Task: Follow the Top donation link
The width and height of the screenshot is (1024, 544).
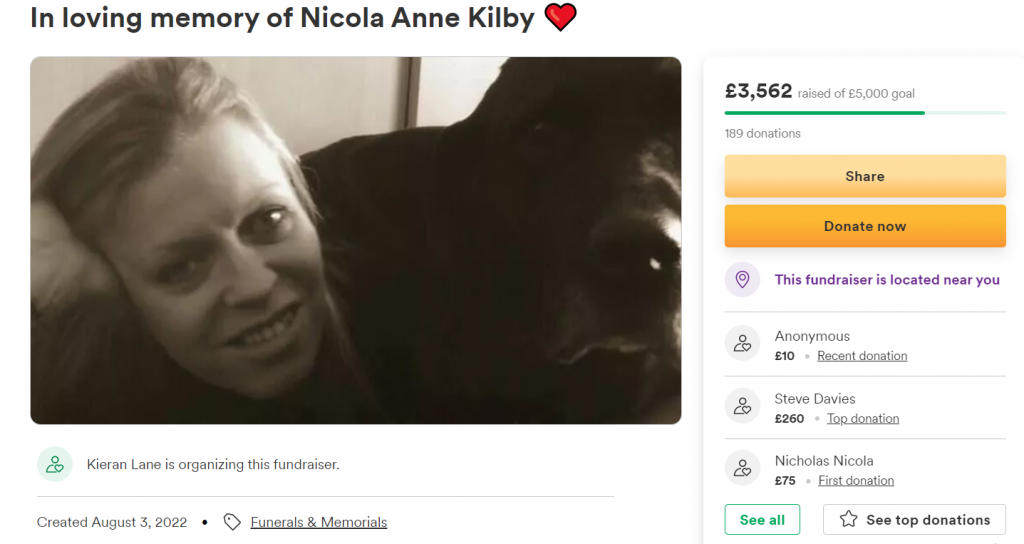Action: [x=863, y=419]
